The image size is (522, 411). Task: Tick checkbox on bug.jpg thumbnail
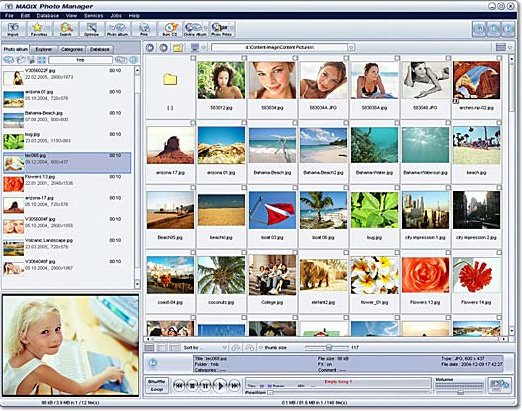[x=397, y=188]
